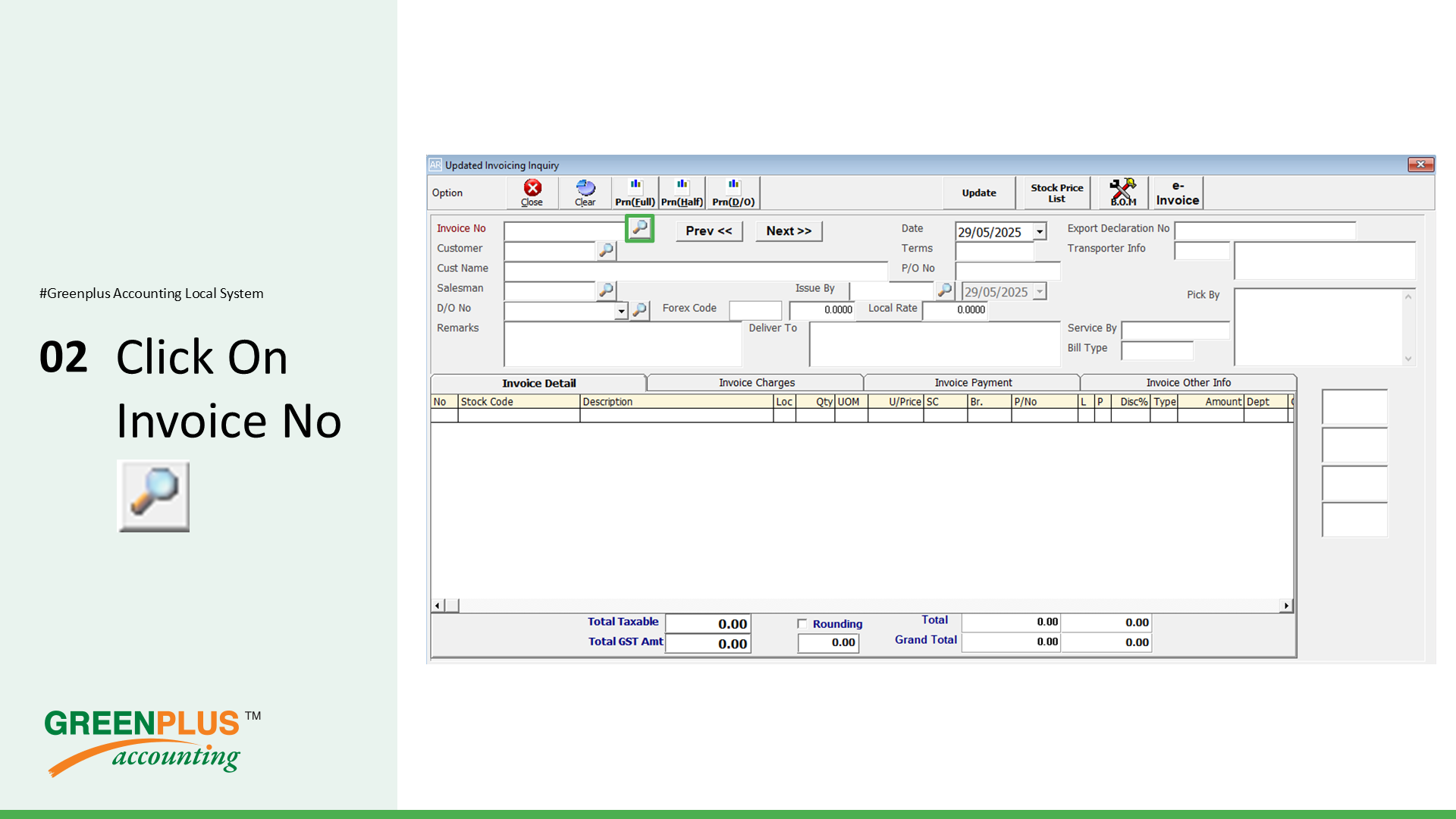Click the U/Price column header
Image resolution: width=1456 pixels, height=819 pixels.
(896, 402)
